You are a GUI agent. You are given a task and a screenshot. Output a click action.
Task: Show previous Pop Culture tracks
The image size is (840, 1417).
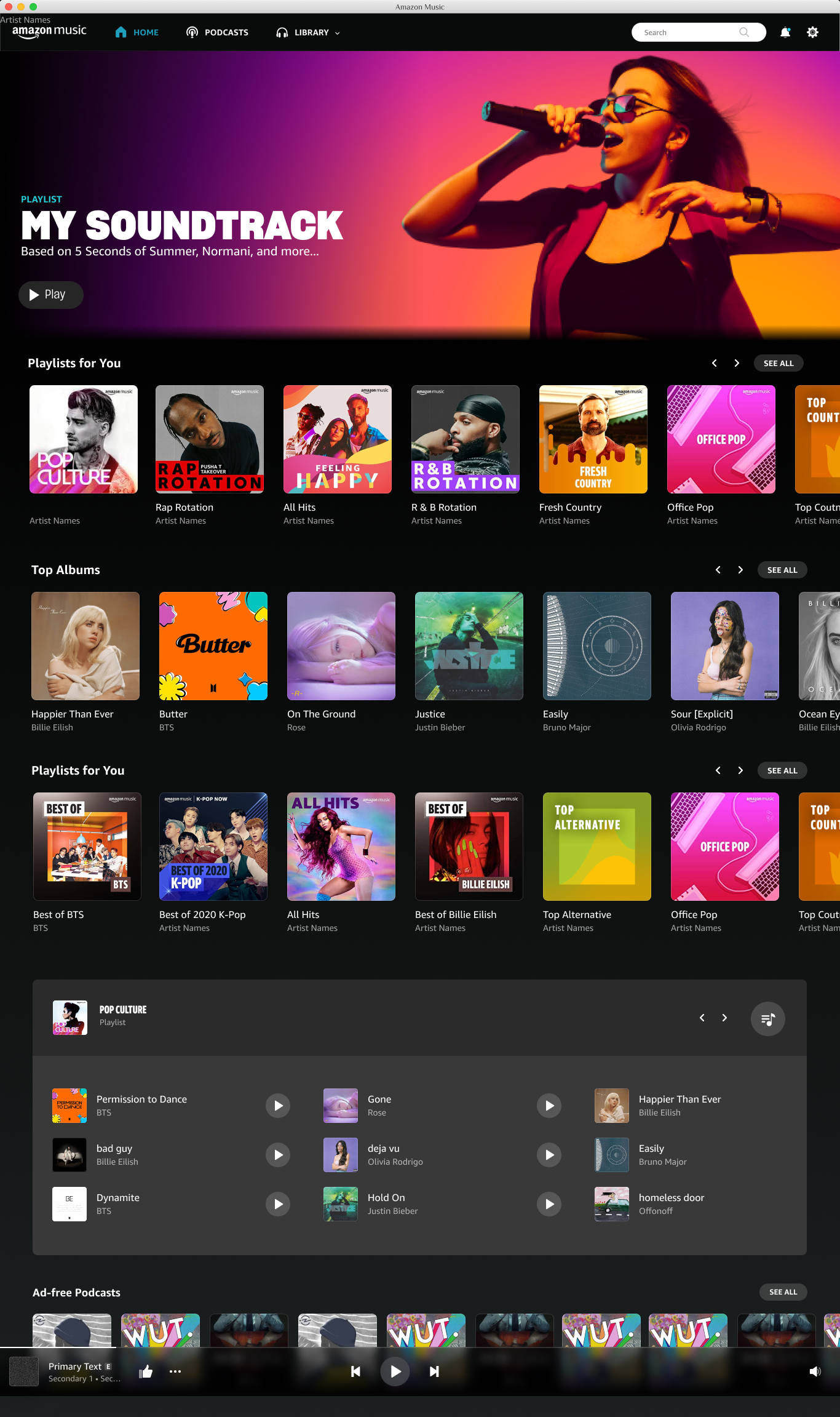pyautogui.click(x=702, y=1018)
